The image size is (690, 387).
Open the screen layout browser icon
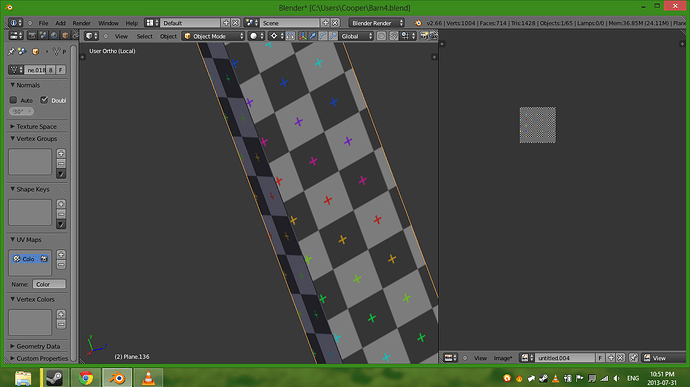(x=152, y=23)
